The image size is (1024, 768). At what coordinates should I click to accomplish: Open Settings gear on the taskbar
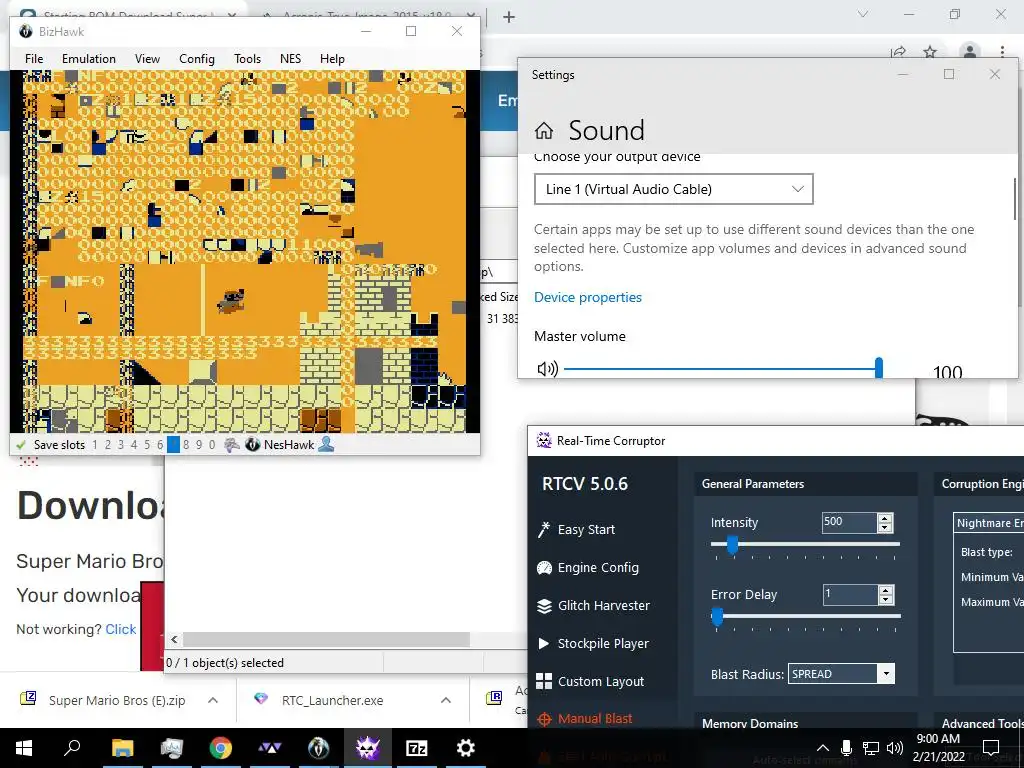pyautogui.click(x=466, y=748)
